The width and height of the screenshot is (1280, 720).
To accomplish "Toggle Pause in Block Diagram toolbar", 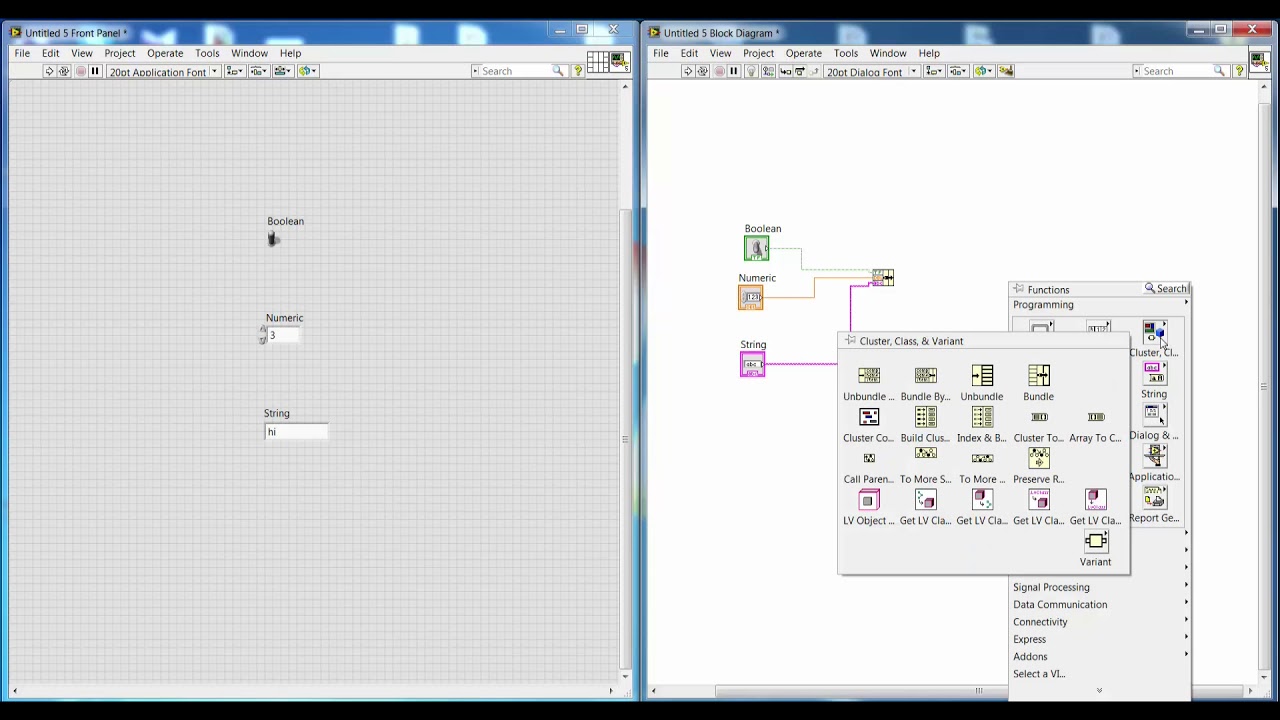I will pos(733,71).
